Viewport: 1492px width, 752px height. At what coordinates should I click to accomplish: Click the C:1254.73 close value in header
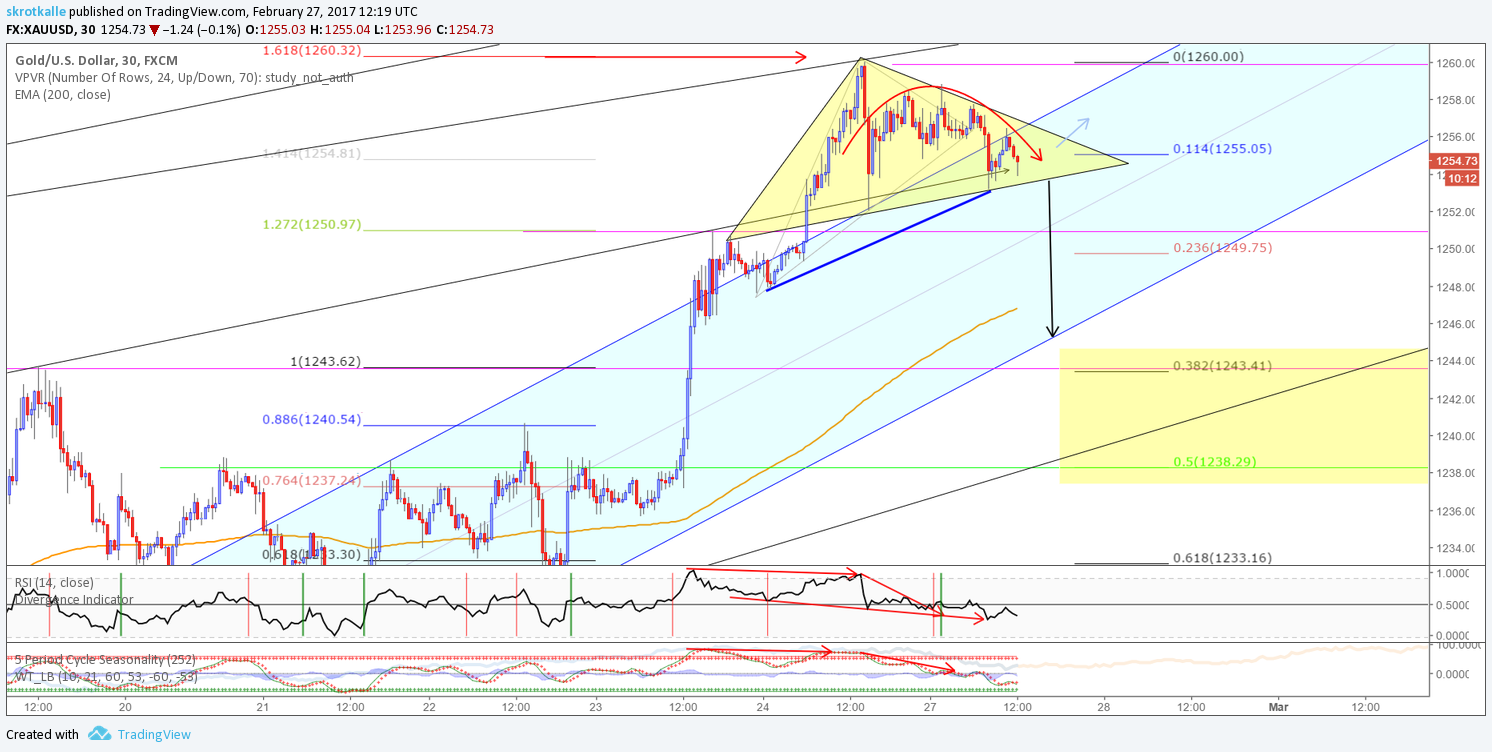(x=467, y=29)
